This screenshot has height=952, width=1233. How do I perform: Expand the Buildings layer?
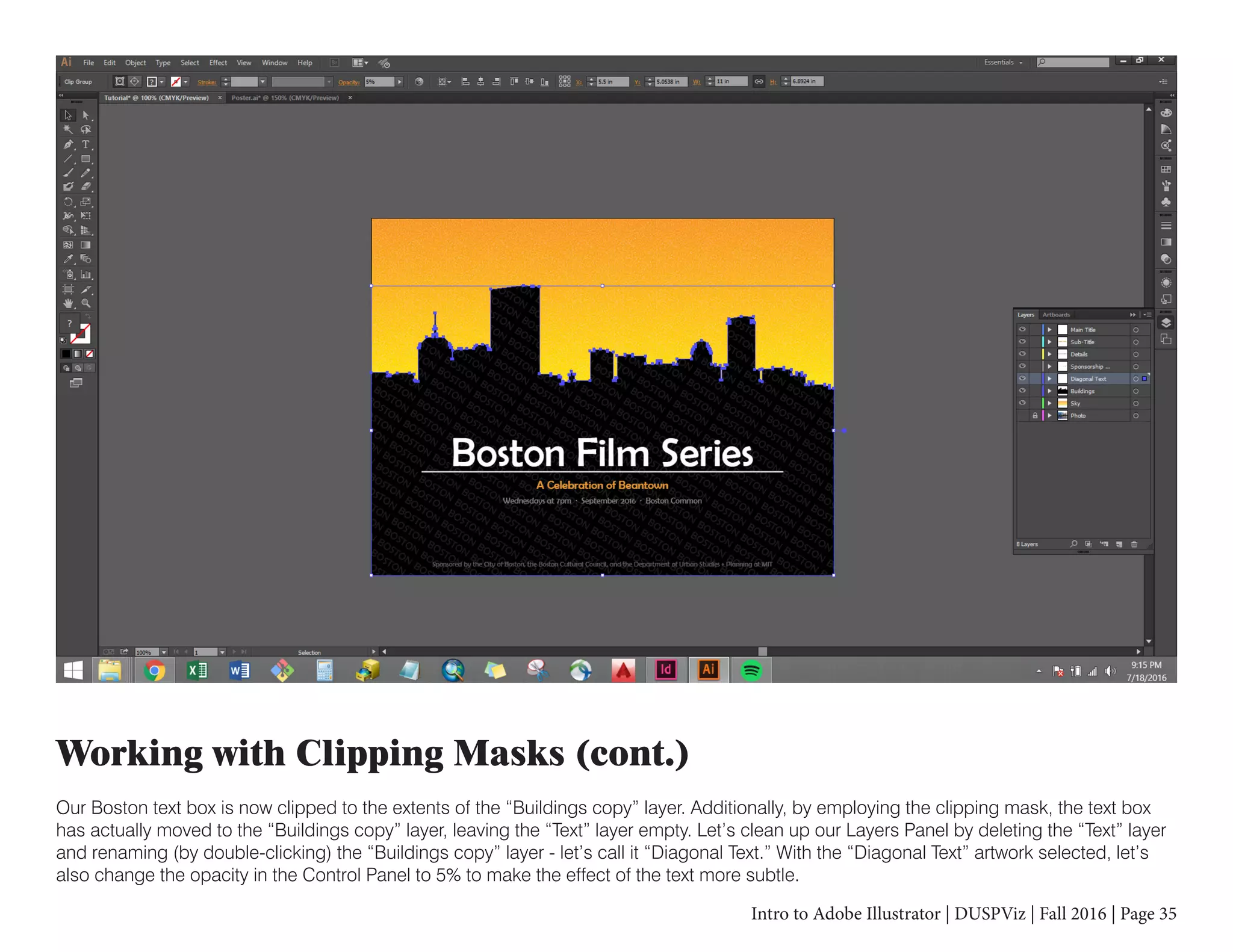pos(1050,391)
